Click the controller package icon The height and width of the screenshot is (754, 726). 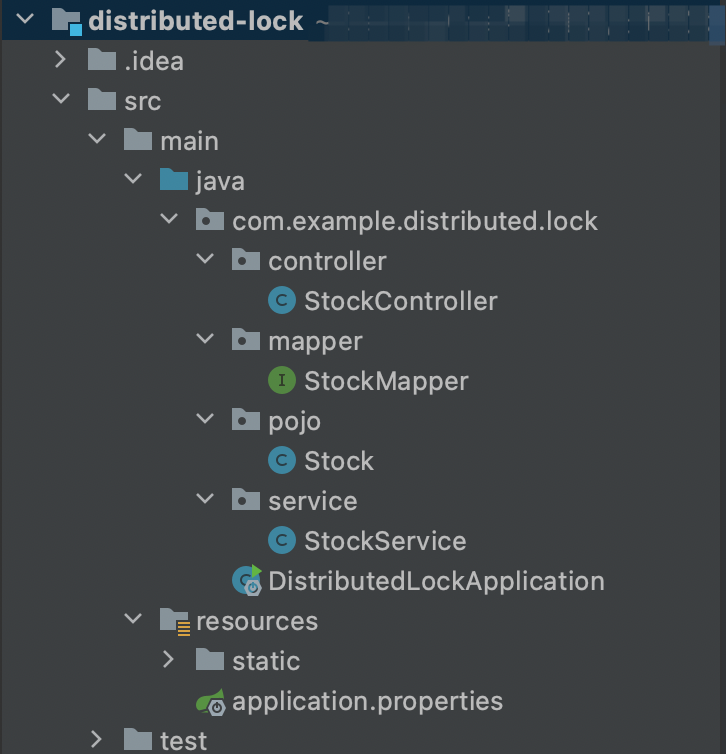[246, 259]
